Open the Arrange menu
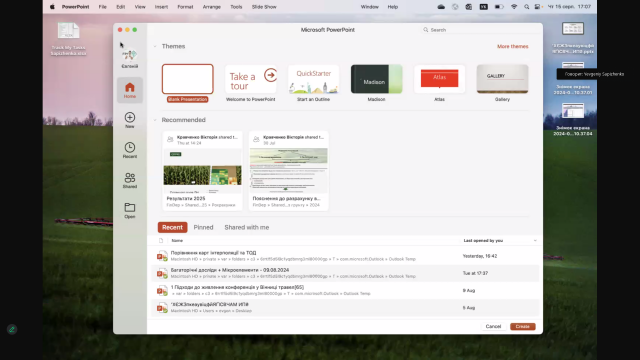The height and width of the screenshot is (360, 640). (x=211, y=7)
